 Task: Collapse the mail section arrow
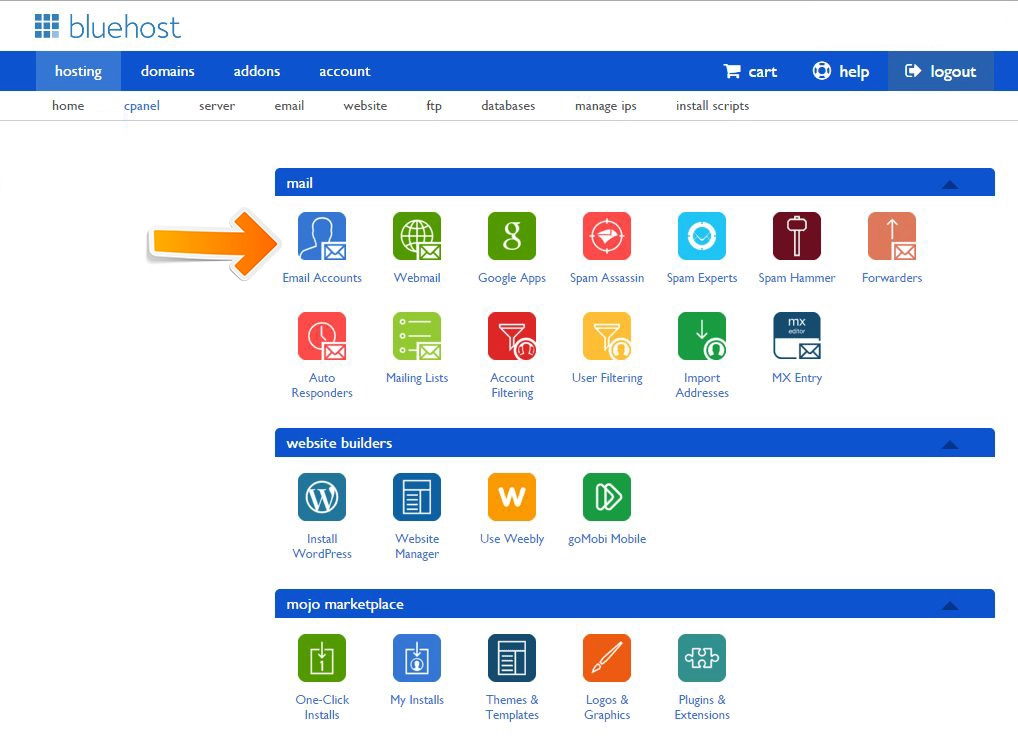tap(950, 184)
